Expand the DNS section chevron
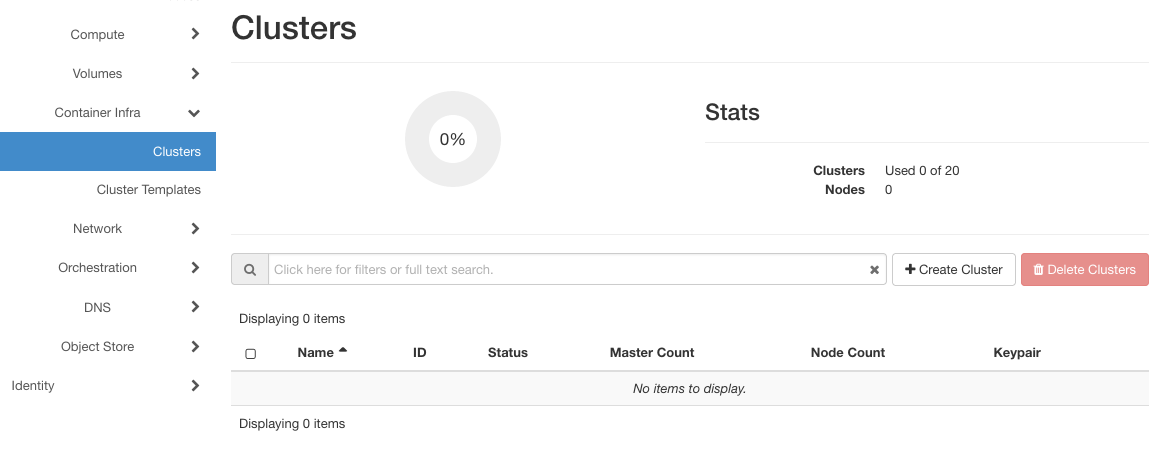 point(195,307)
